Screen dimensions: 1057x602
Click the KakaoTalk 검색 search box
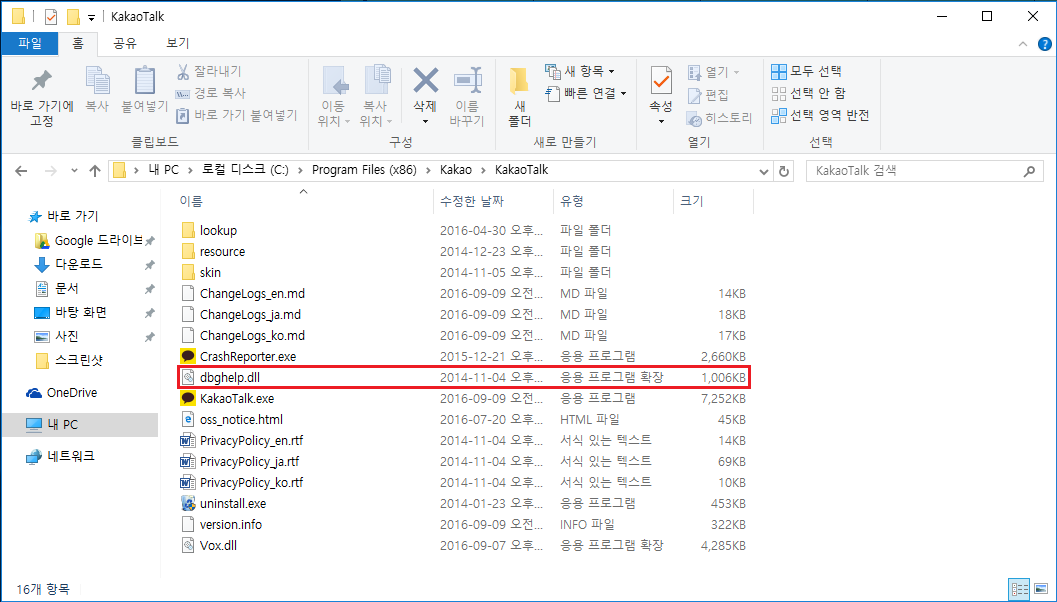coord(923,171)
